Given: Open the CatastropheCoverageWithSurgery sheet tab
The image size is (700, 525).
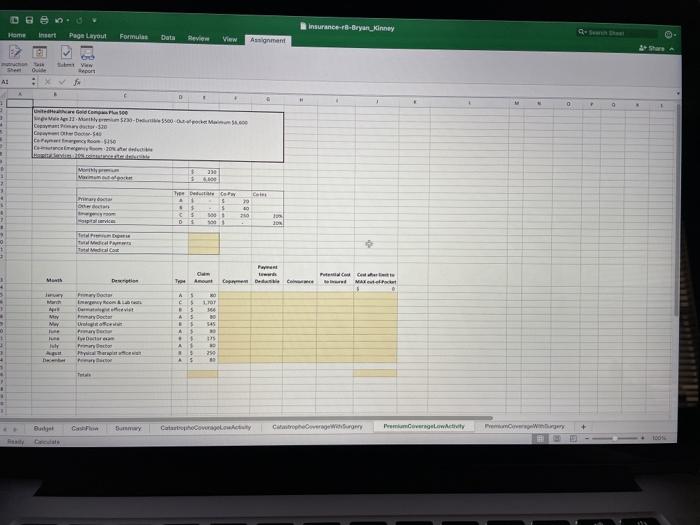Looking at the screenshot, I should coord(317,427).
